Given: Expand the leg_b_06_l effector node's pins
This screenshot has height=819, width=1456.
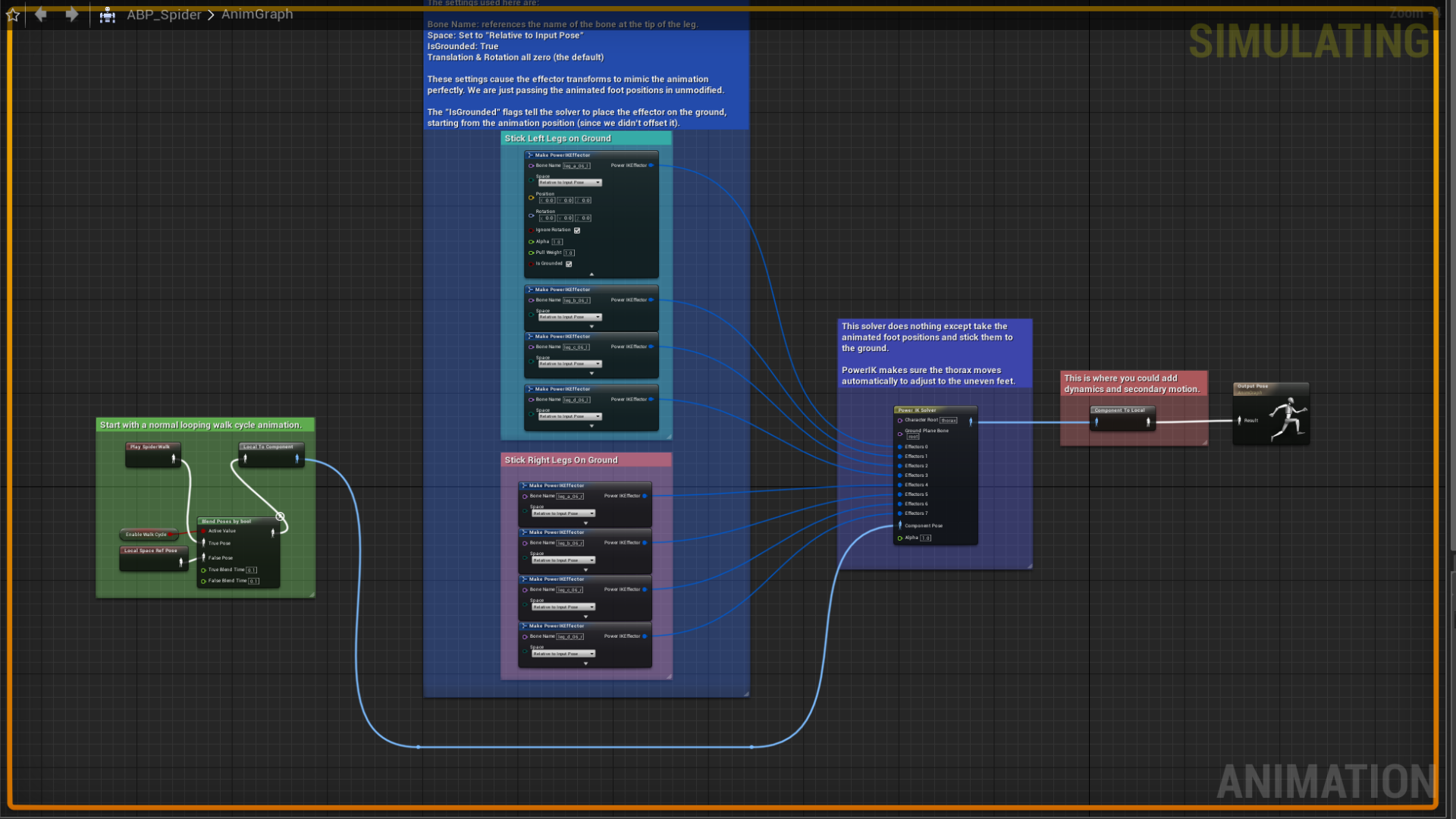Looking at the screenshot, I should click(x=591, y=327).
